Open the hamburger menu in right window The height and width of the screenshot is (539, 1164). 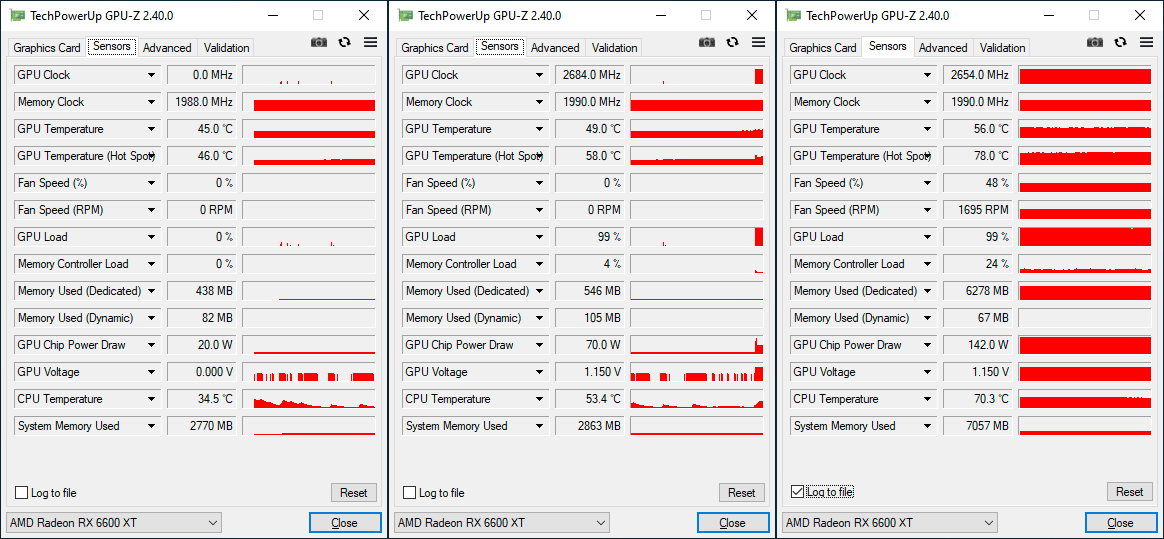(x=1147, y=42)
